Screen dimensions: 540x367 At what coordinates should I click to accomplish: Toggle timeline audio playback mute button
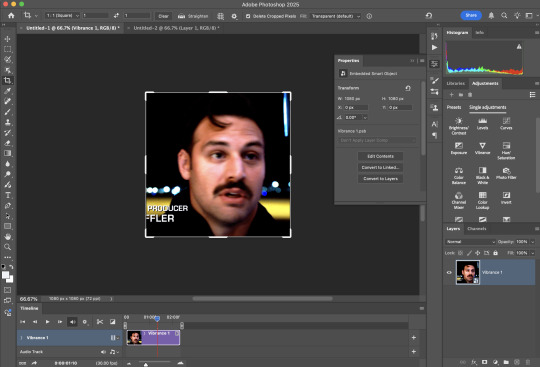[x=72, y=322]
